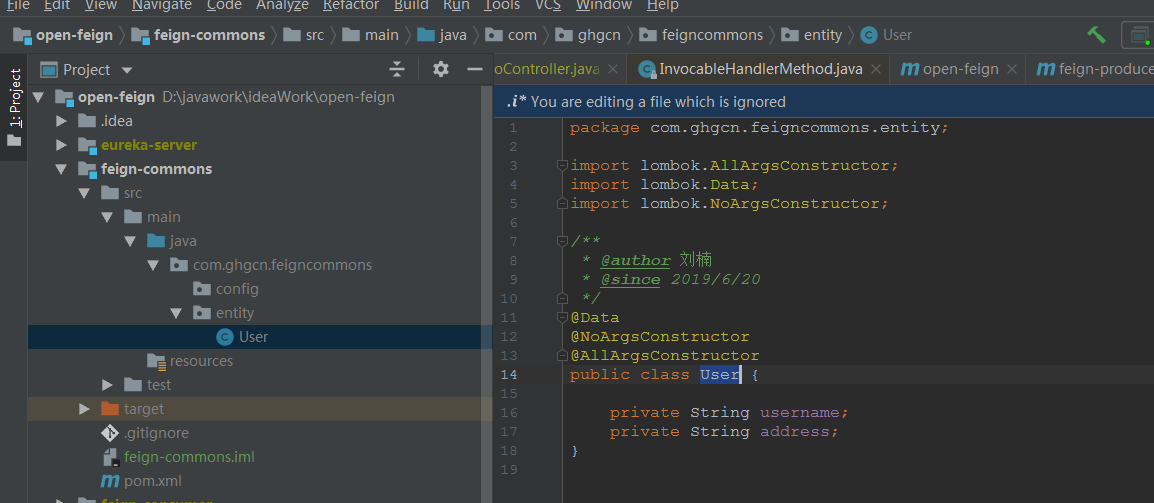Open the Run menu
The width and height of the screenshot is (1154, 503).
pos(456,5)
